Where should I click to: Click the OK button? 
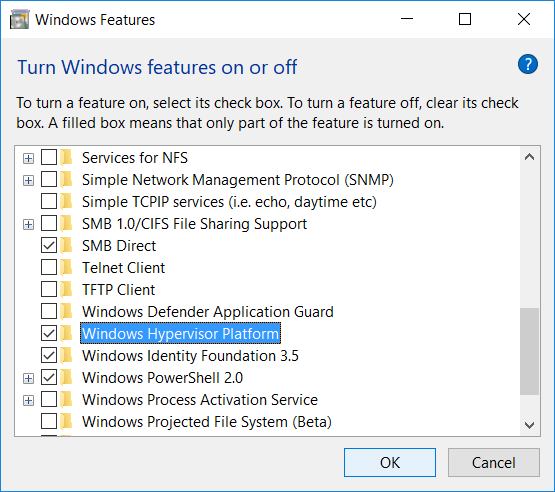click(x=390, y=463)
